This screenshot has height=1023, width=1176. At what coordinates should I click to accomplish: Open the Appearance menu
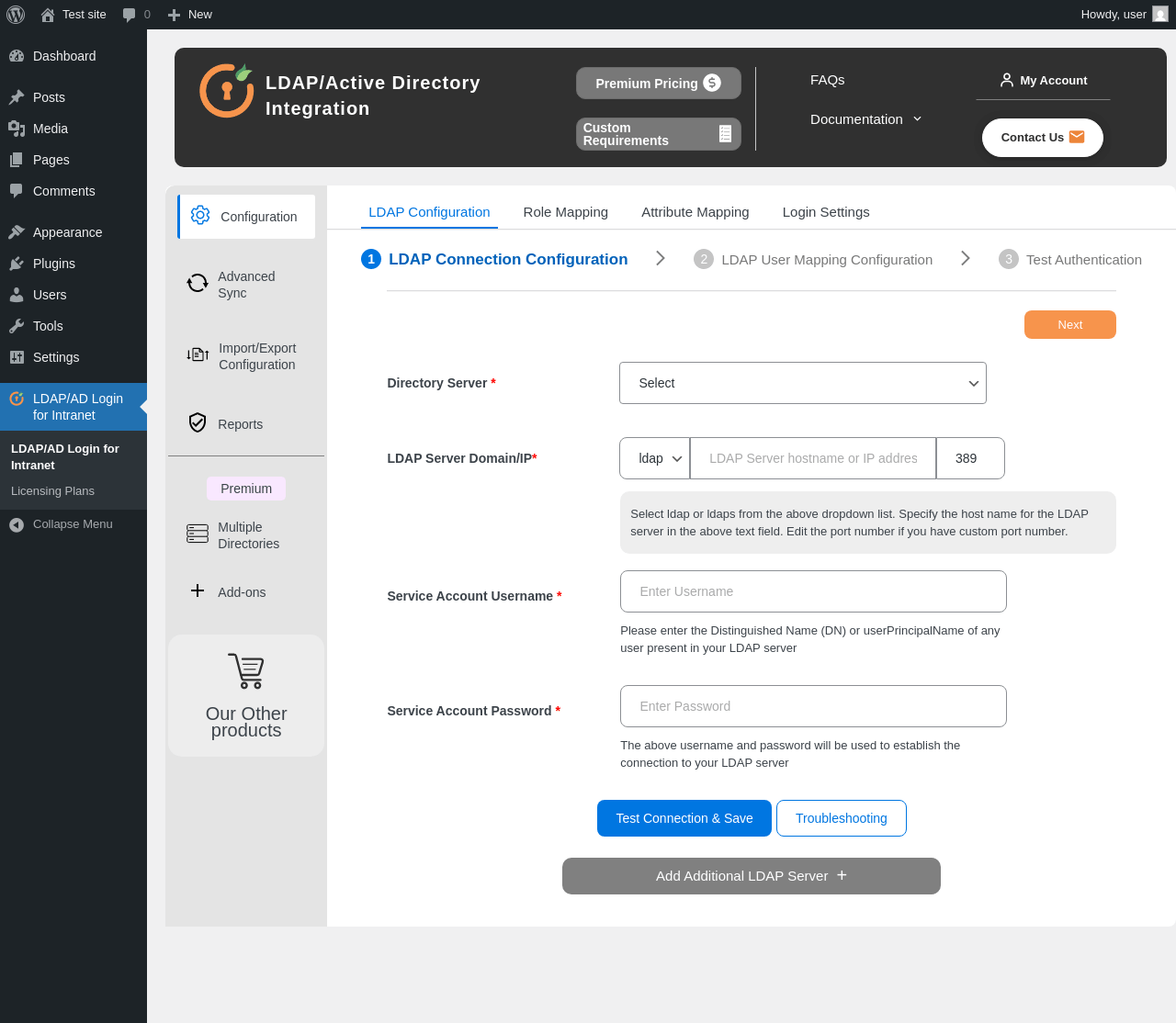click(x=73, y=232)
